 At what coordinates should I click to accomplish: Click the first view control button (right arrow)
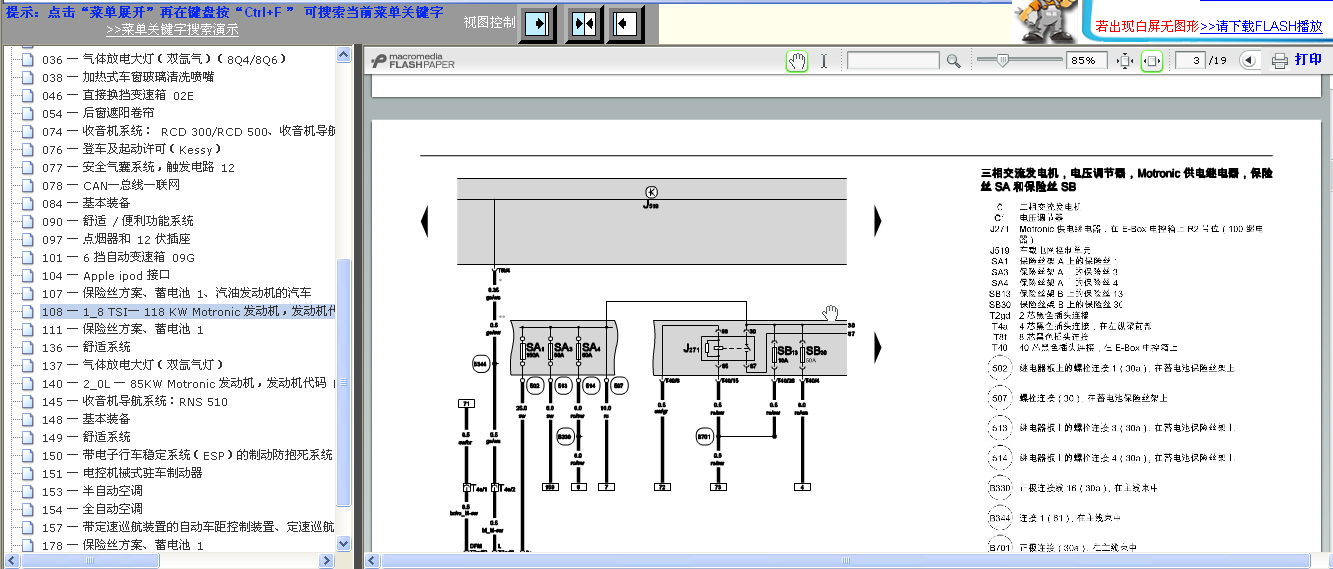[x=537, y=23]
